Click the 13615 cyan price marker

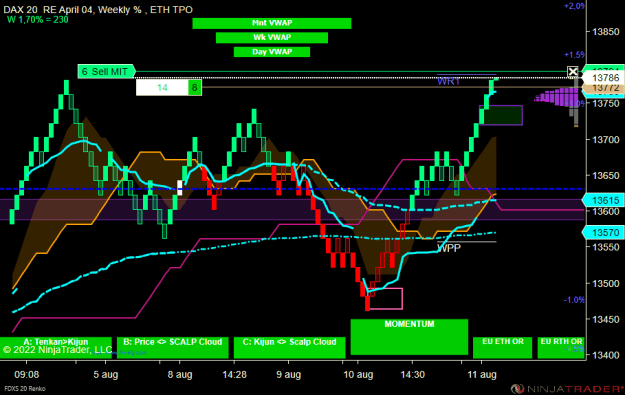coord(604,200)
